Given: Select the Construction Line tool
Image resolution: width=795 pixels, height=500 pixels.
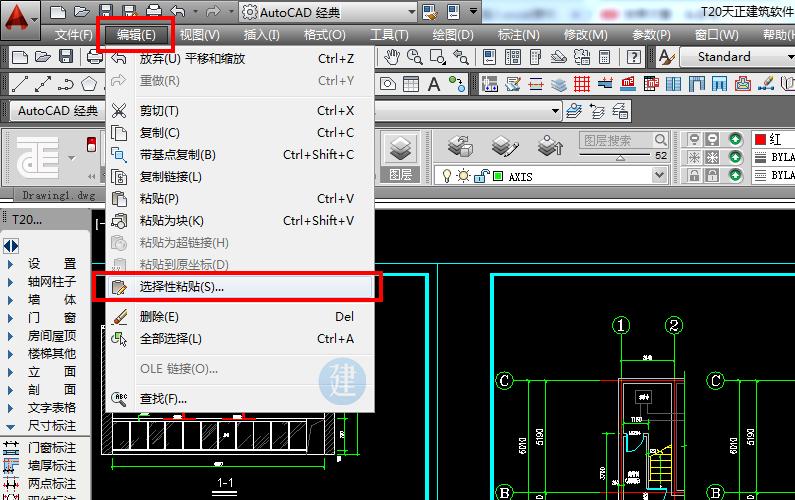Looking at the screenshot, I should point(43,84).
